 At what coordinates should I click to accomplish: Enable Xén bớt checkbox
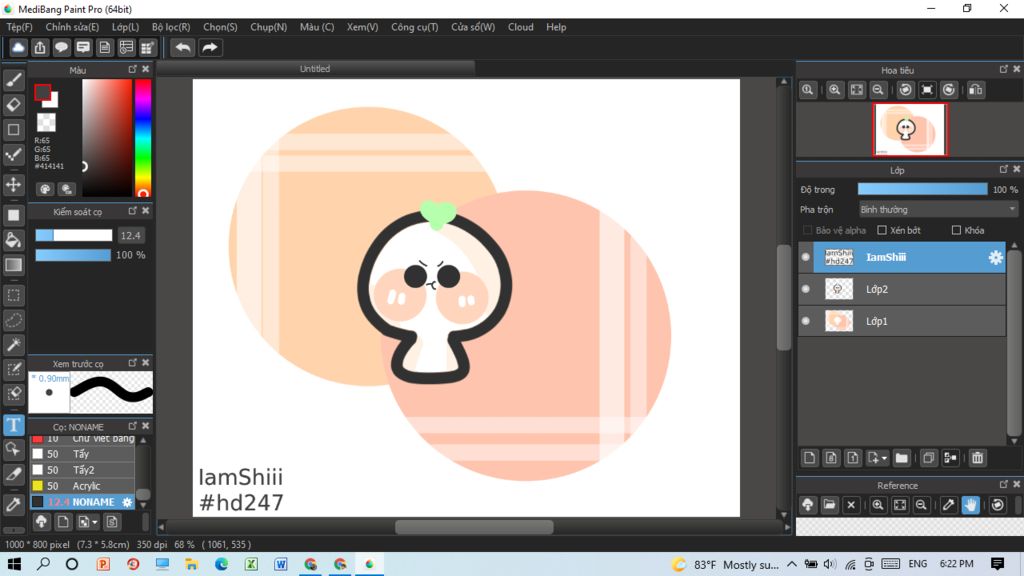click(882, 231)
